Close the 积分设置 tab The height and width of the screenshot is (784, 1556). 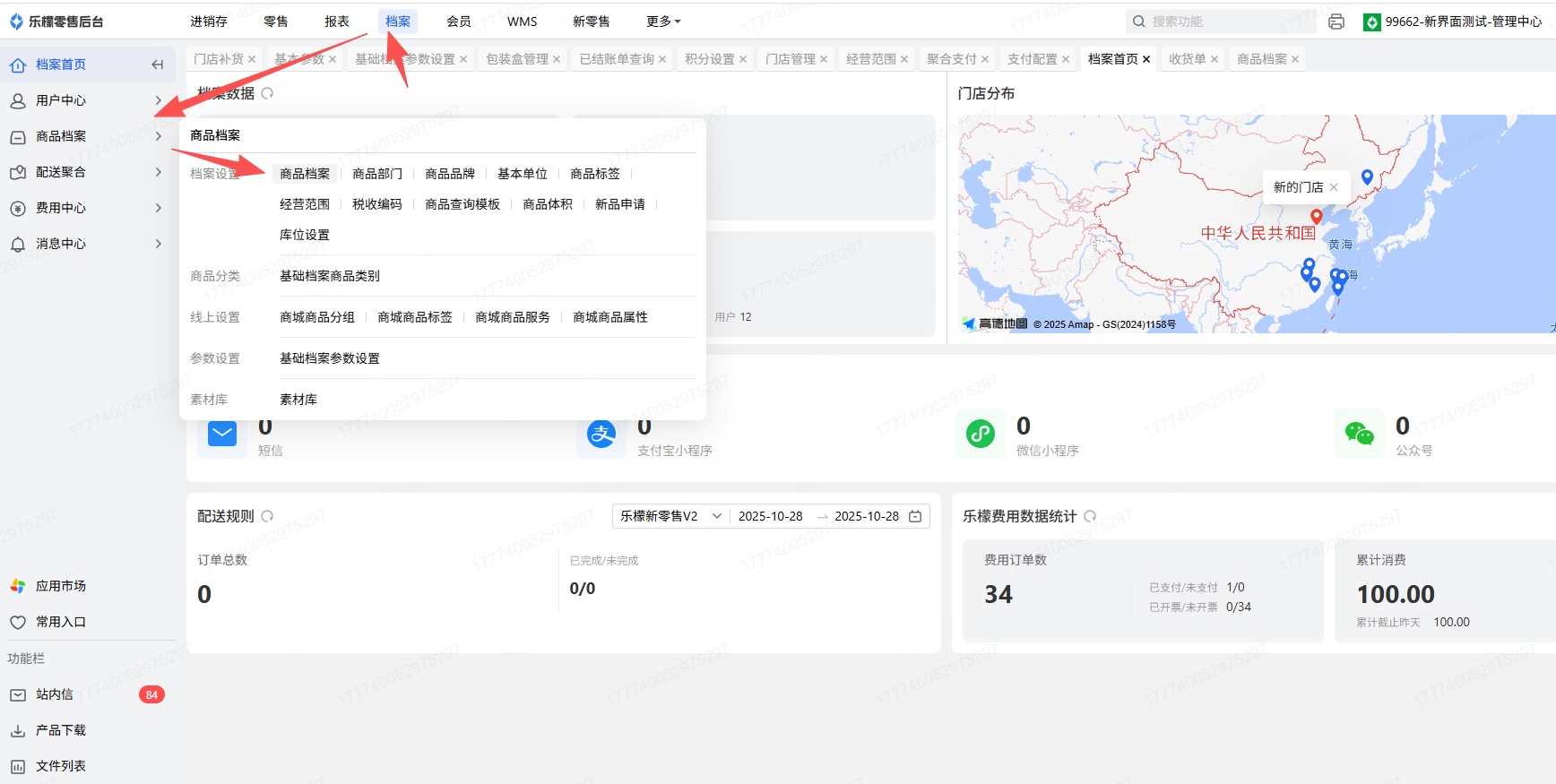coord(743,60)
